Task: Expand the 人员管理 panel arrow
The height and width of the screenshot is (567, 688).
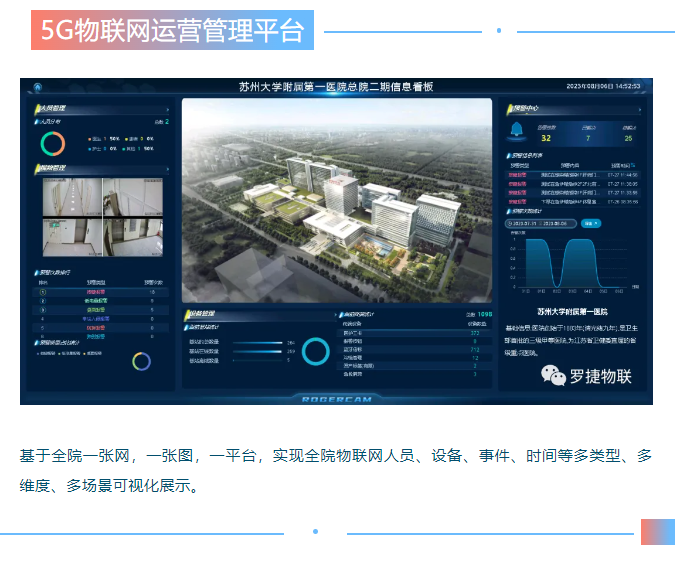Action: (x=167, y=109)
